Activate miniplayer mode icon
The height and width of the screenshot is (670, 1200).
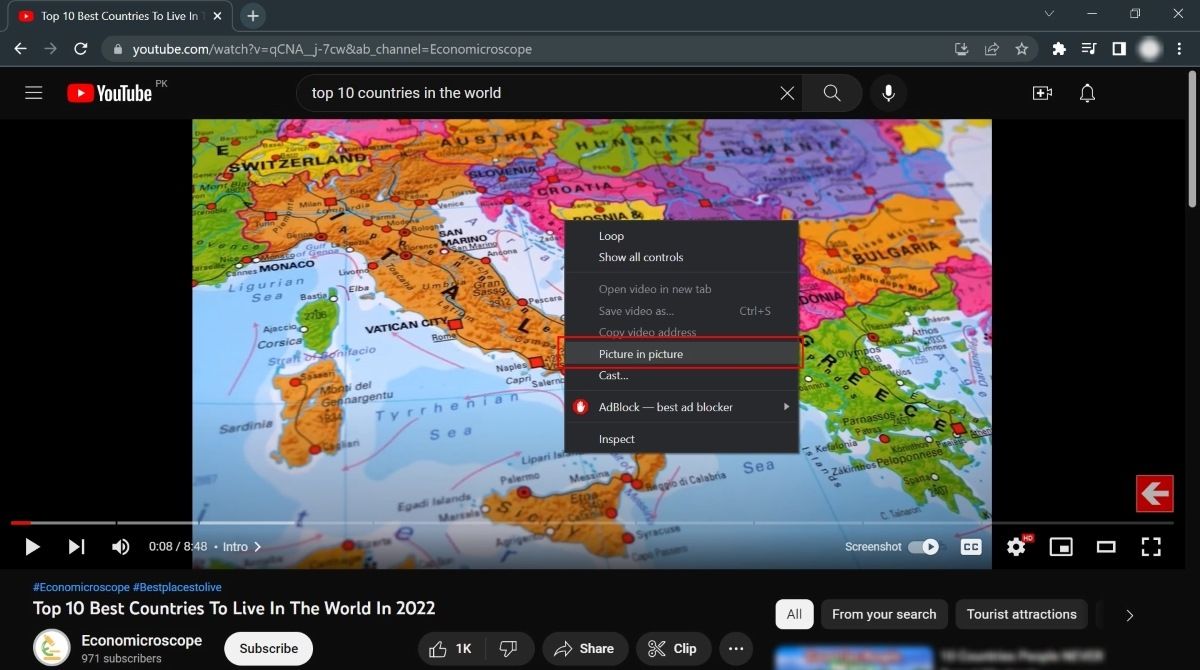click(1061, 547)
